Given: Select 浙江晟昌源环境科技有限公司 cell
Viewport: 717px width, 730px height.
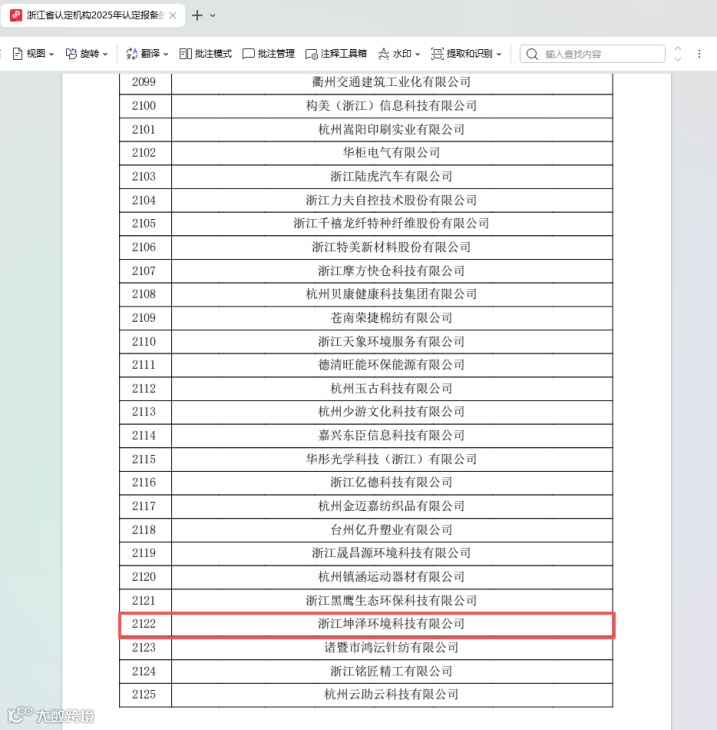Looking at the screenshot, I should (x=392, y=554).
